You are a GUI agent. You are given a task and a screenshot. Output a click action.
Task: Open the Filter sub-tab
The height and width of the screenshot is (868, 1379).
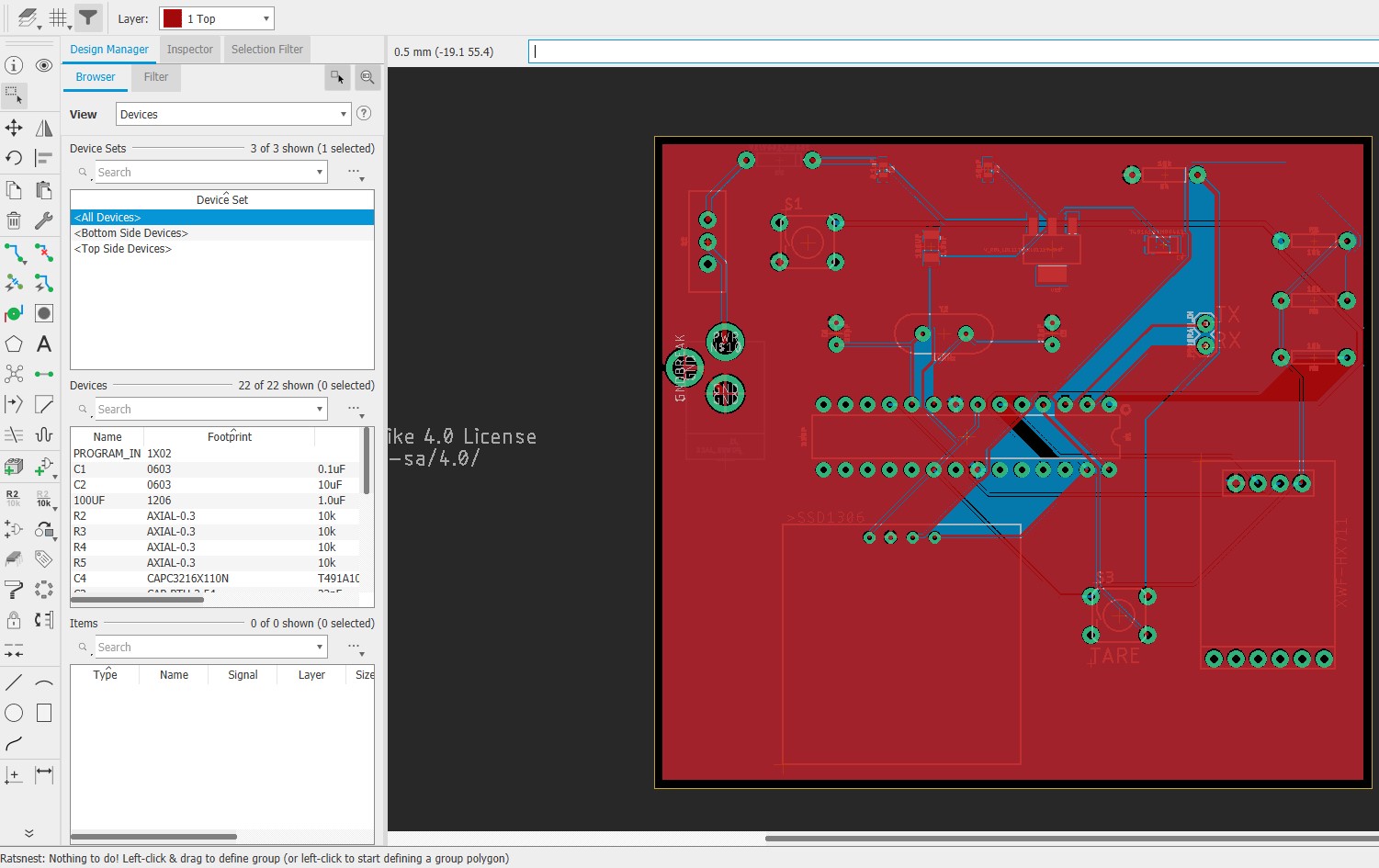156,77
